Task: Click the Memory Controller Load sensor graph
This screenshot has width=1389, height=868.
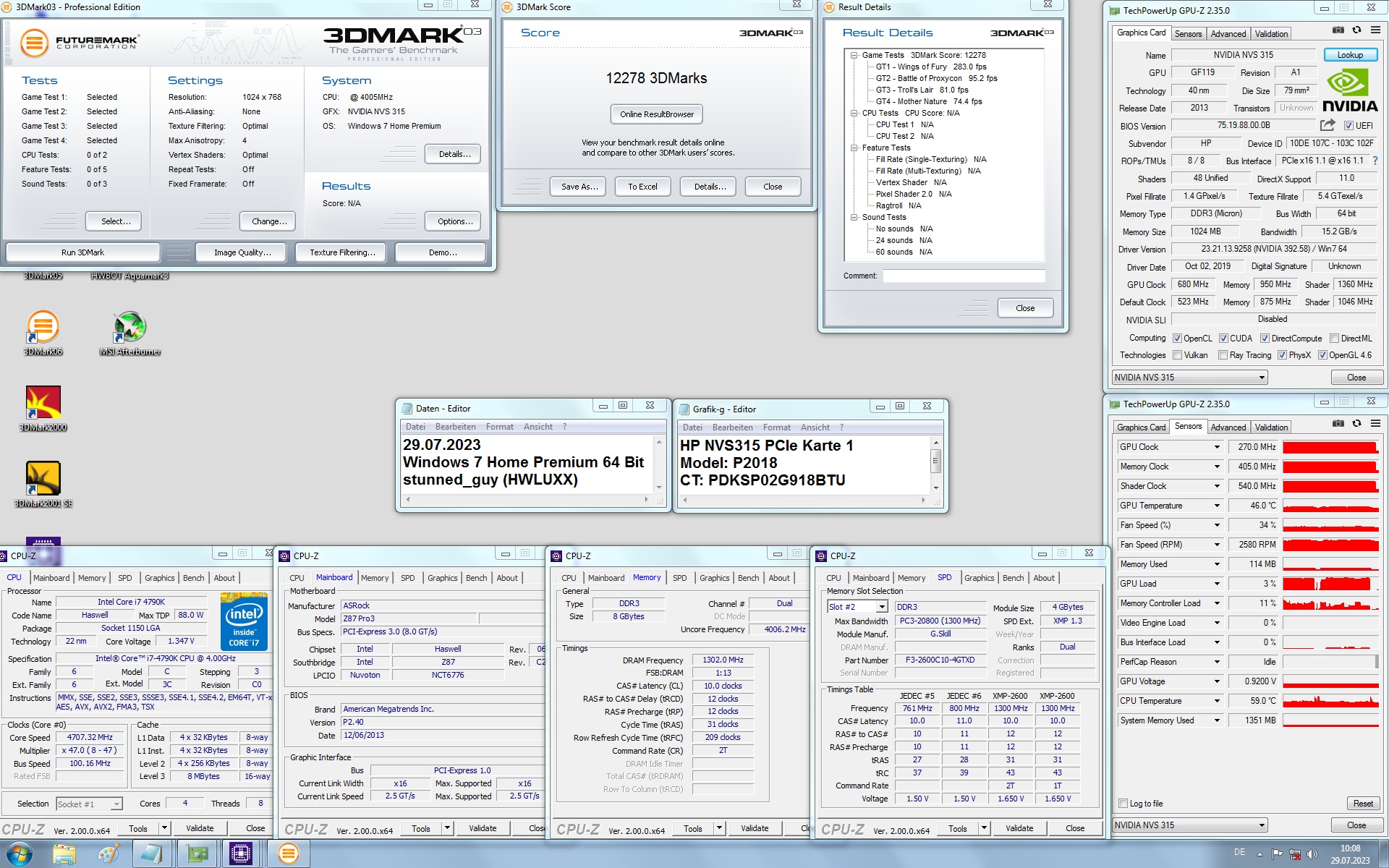Action: pos(1330,603)
